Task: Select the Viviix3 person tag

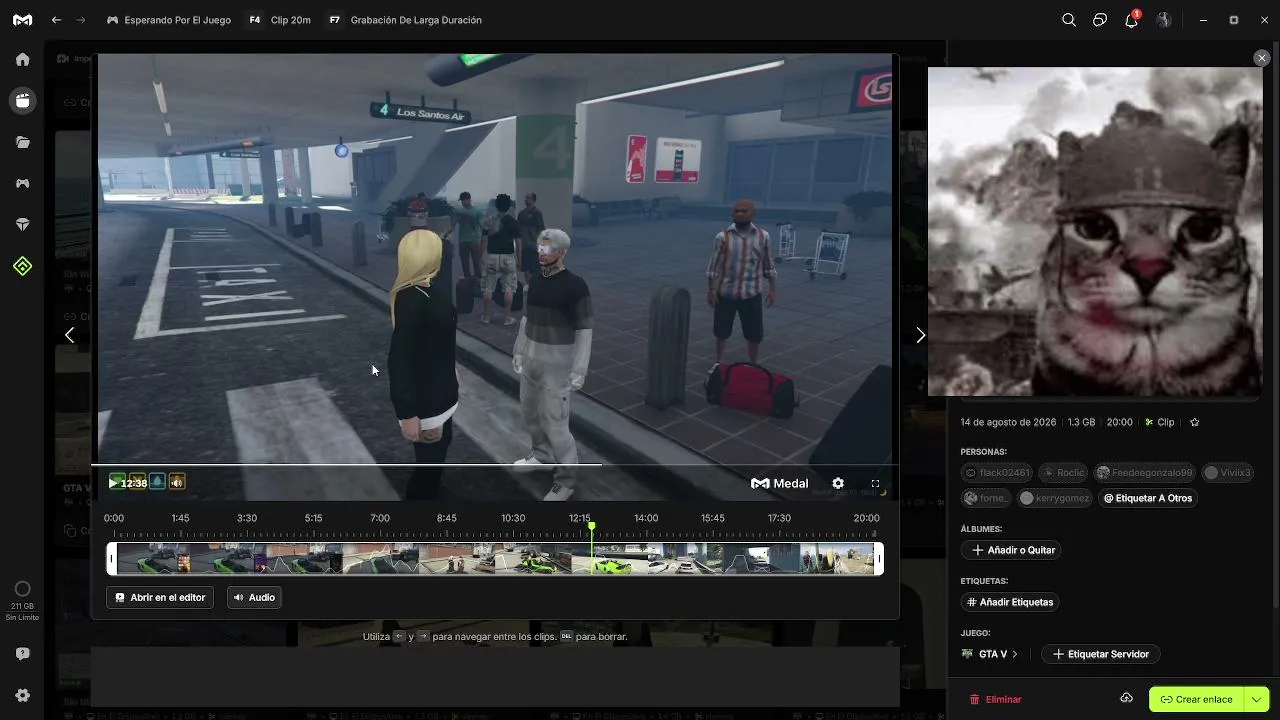Action: tap(1229, 473)
